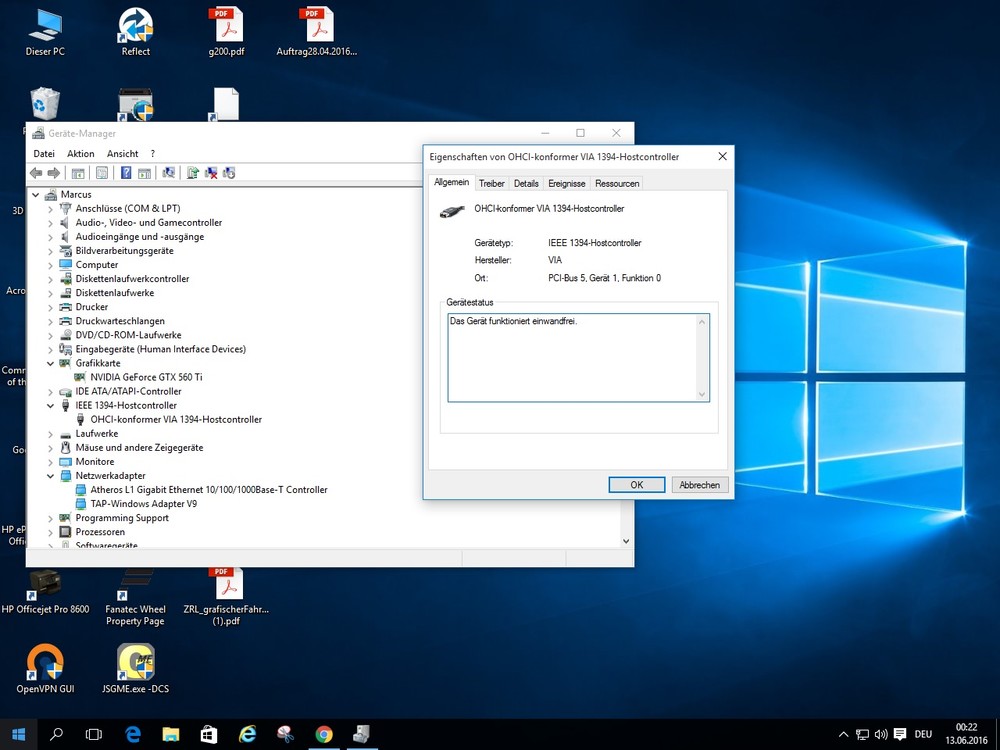
Task: Click the scan for hardware changes toolbar icon
Action: point(168,173)
